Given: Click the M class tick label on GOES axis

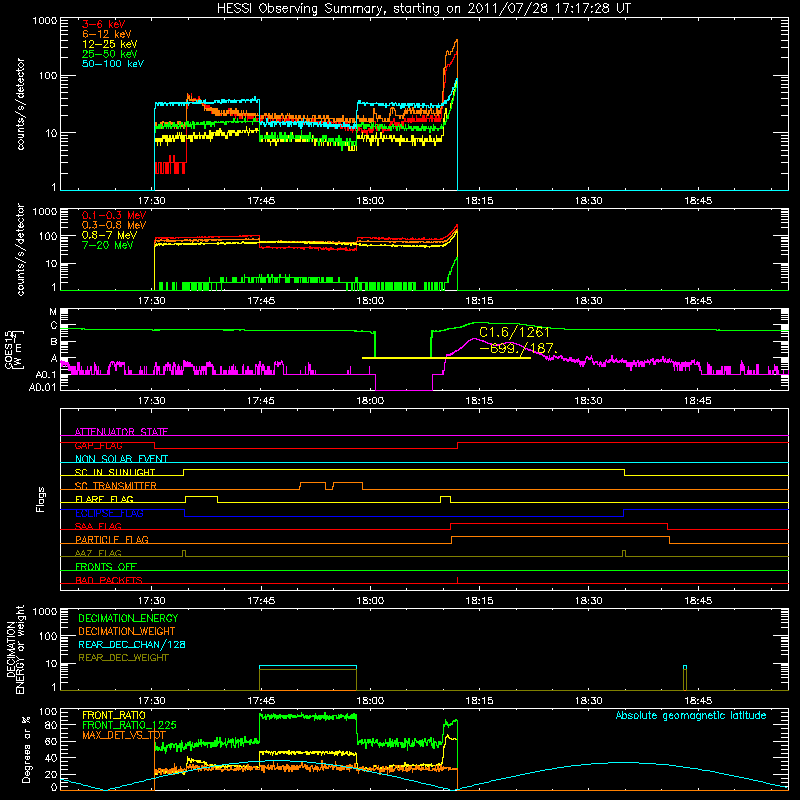Looking at the screenshot, I should 53,312.
